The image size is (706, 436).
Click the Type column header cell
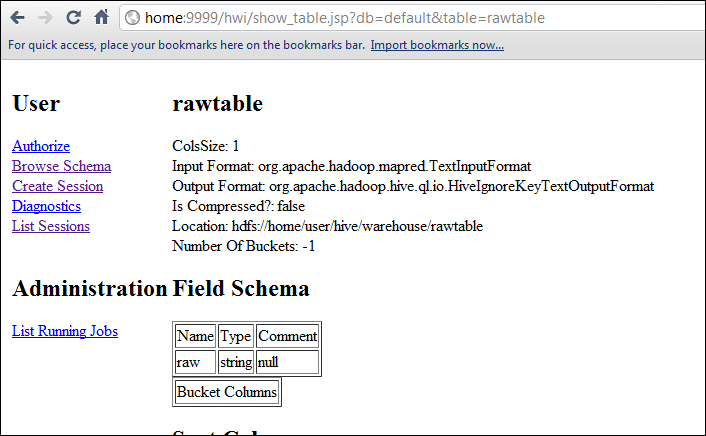(235, 336)
